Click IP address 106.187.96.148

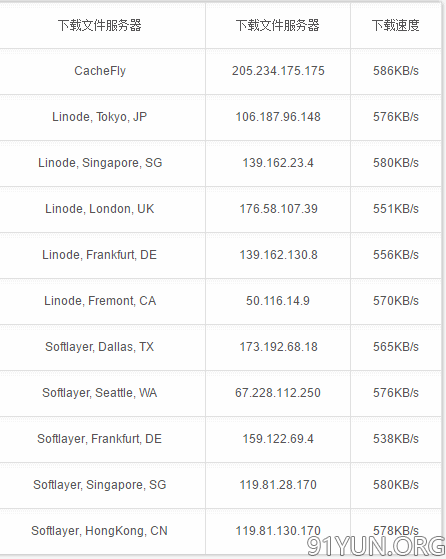click(278, 117)
